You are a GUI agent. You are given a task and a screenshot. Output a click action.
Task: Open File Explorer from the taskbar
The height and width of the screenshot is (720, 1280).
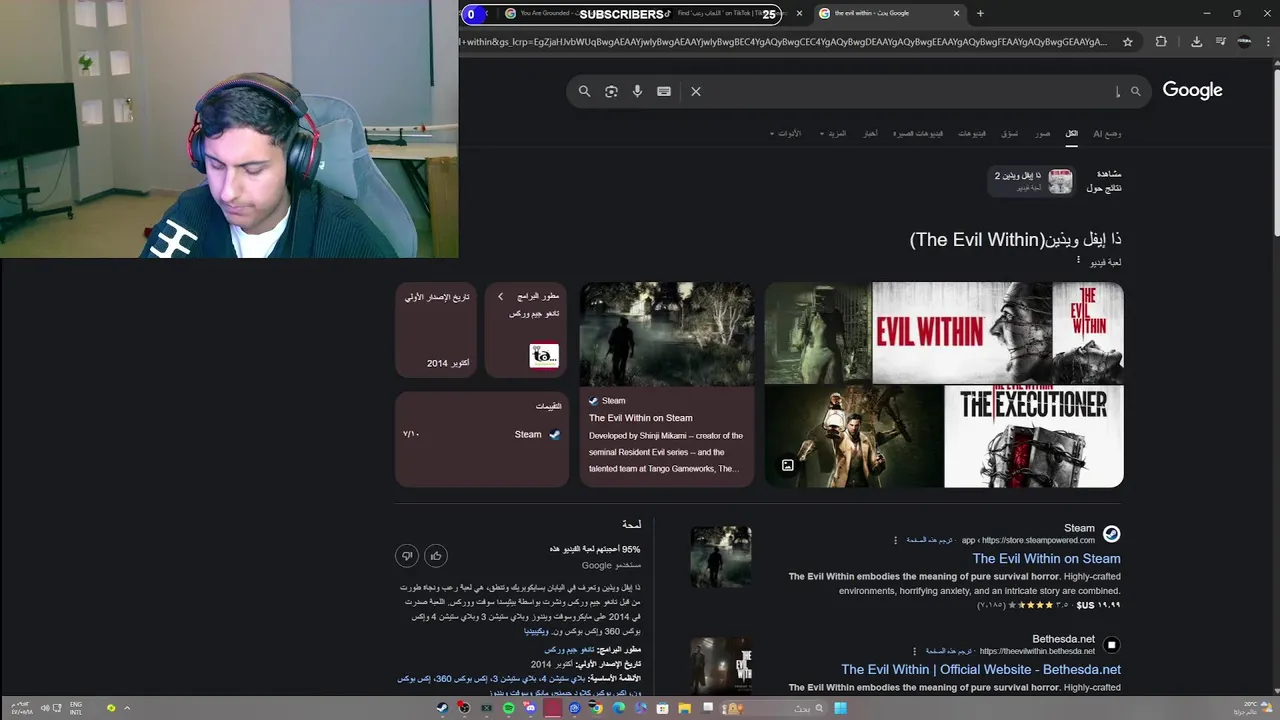click(684, 708)
